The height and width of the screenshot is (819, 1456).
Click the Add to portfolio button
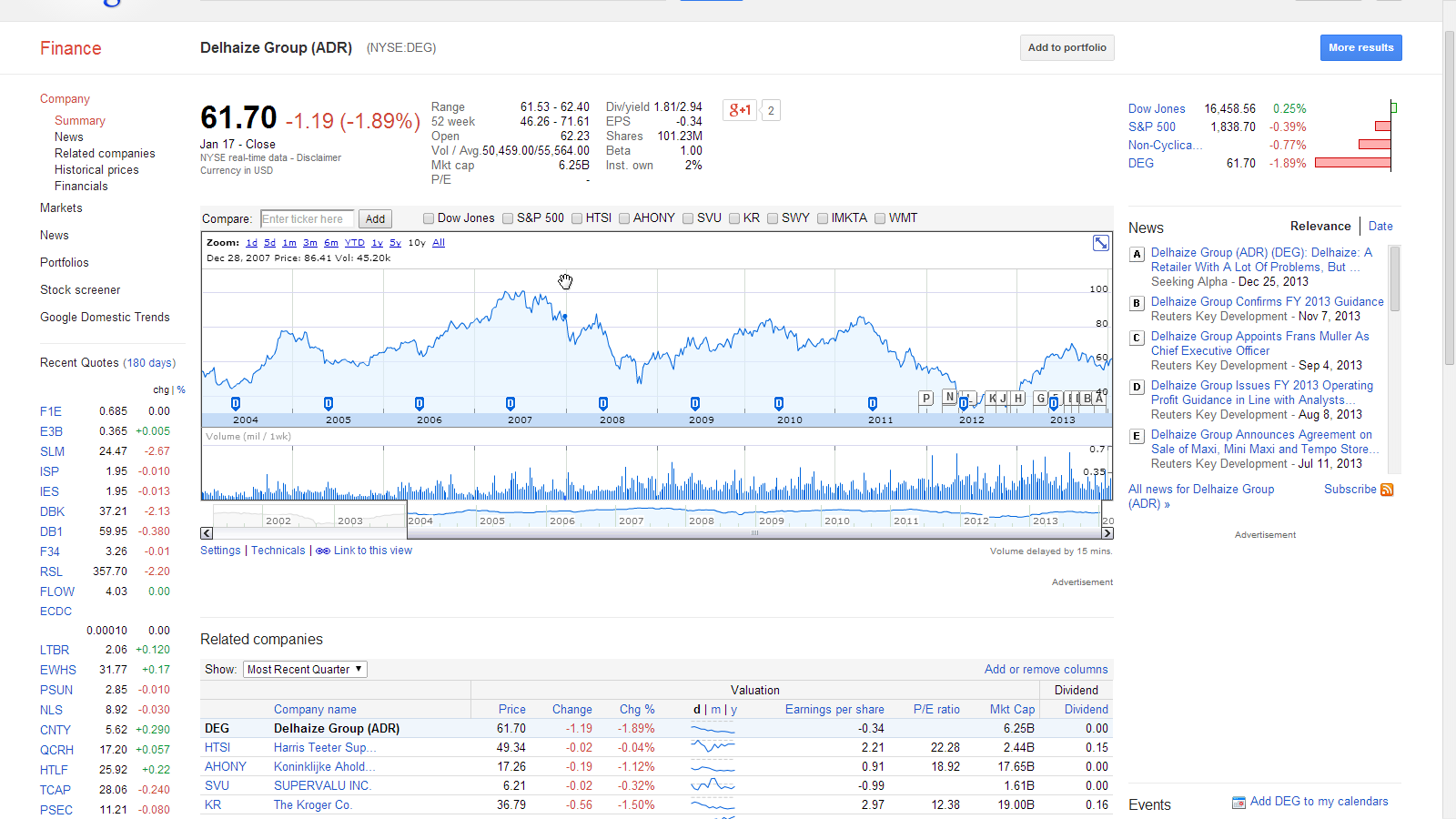click(1067, 47)
